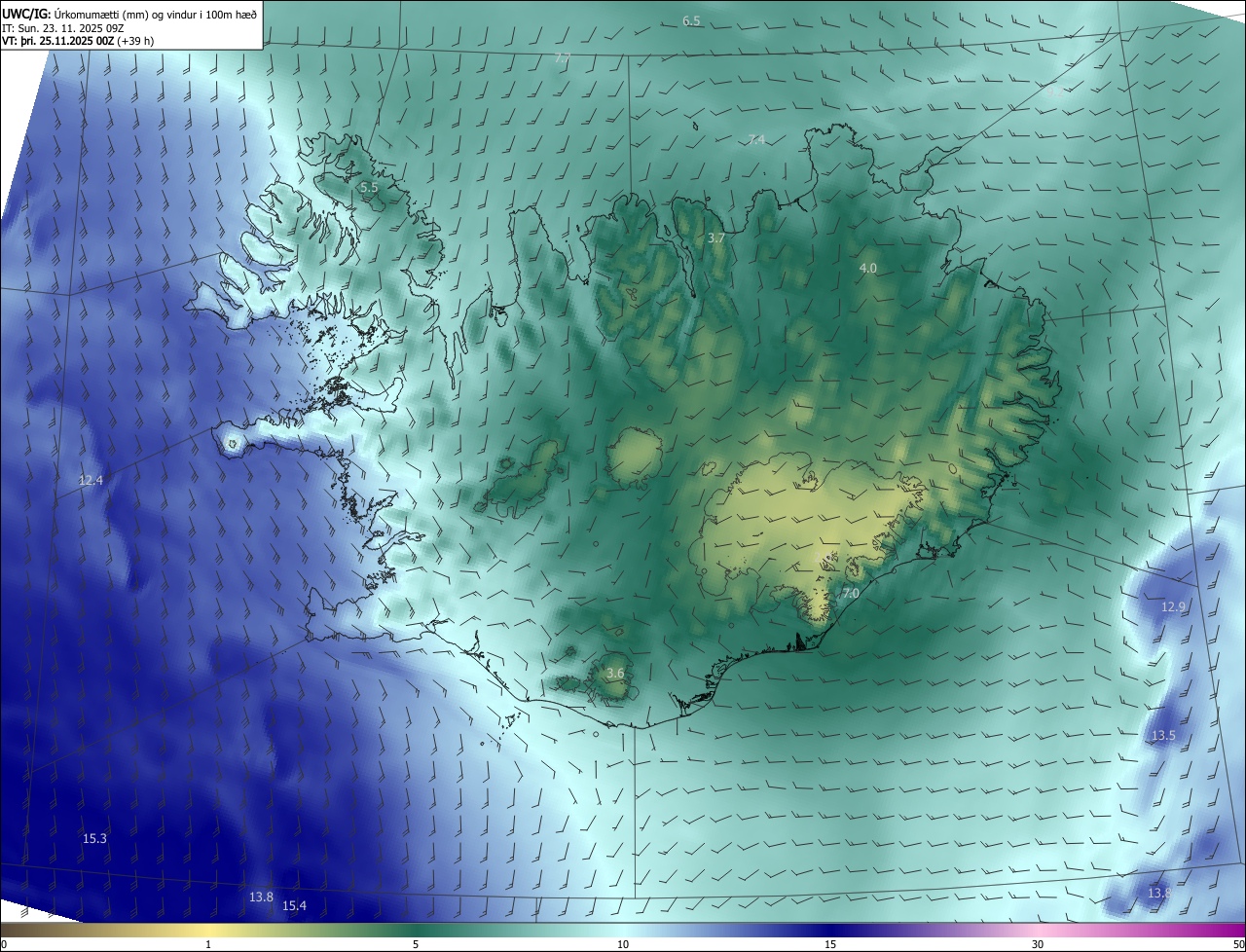The width and height of the screenshot is (1246, 952).
Task: Click the pink color band above legend tick 30
Action: [x=1038, y=931]
